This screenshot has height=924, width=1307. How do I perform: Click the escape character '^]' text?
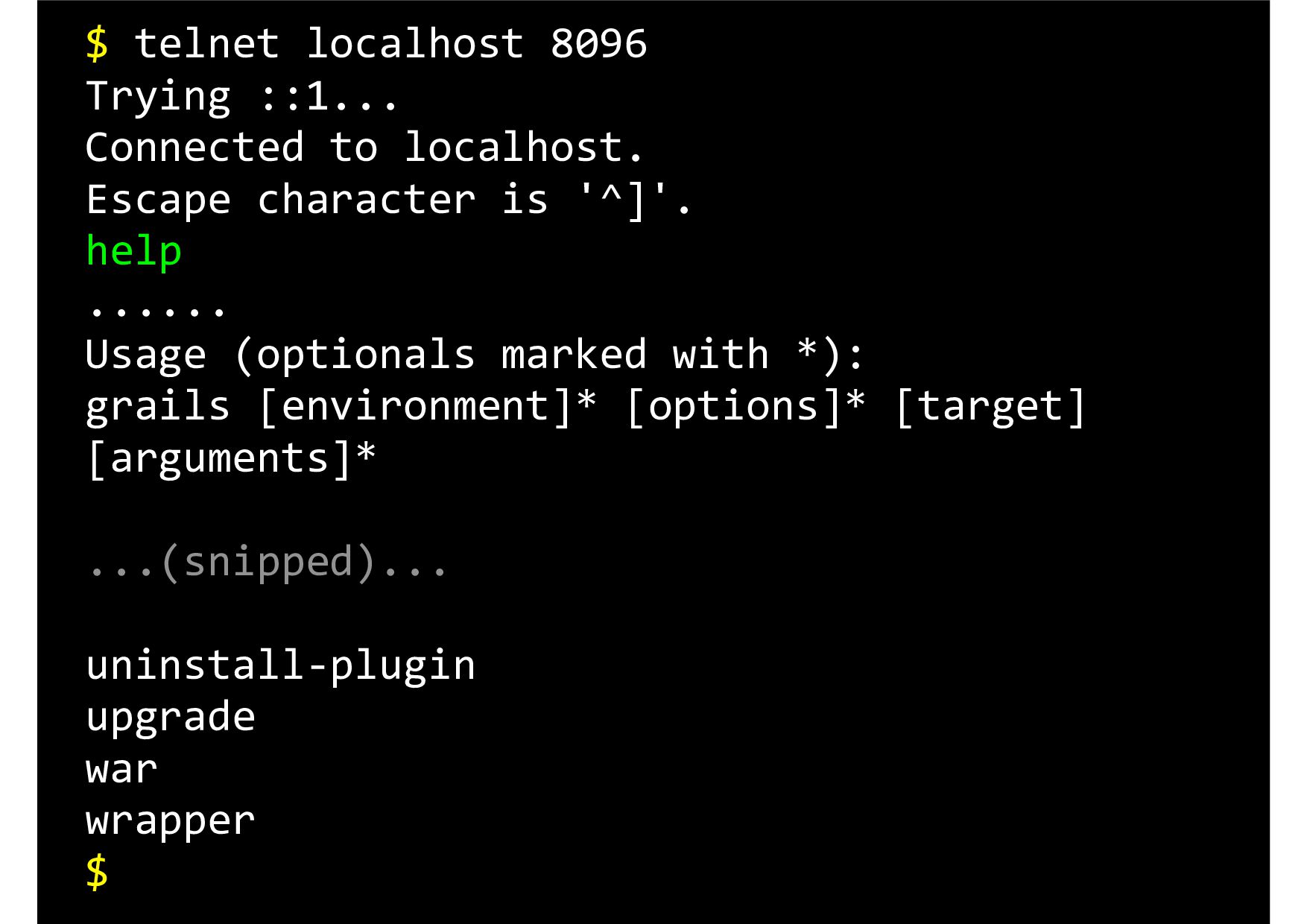coord(624,200)
